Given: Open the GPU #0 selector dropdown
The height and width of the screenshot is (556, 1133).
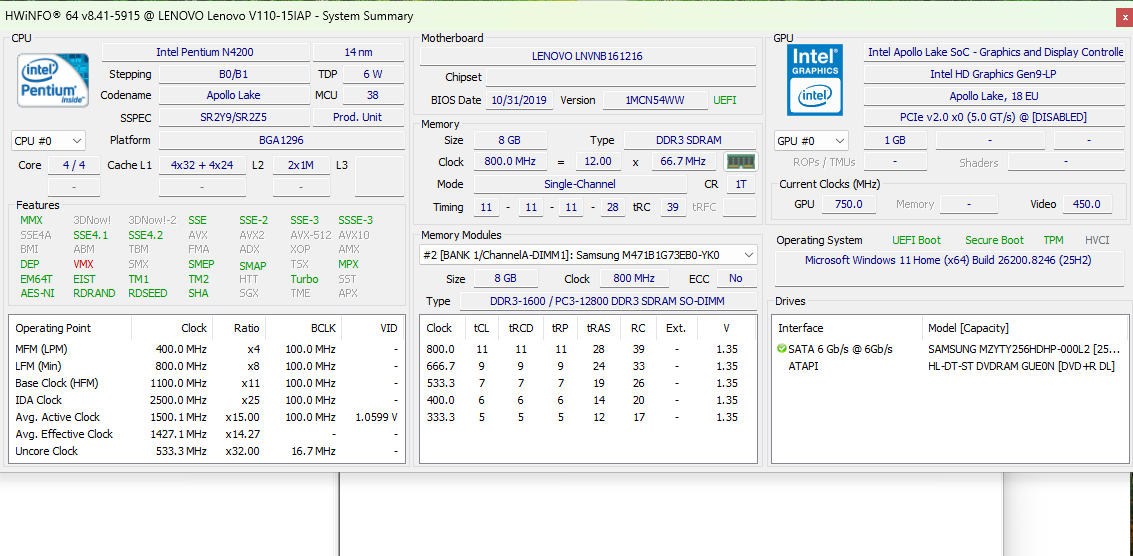Looking at the screenshot, I should tap(811, 140).
